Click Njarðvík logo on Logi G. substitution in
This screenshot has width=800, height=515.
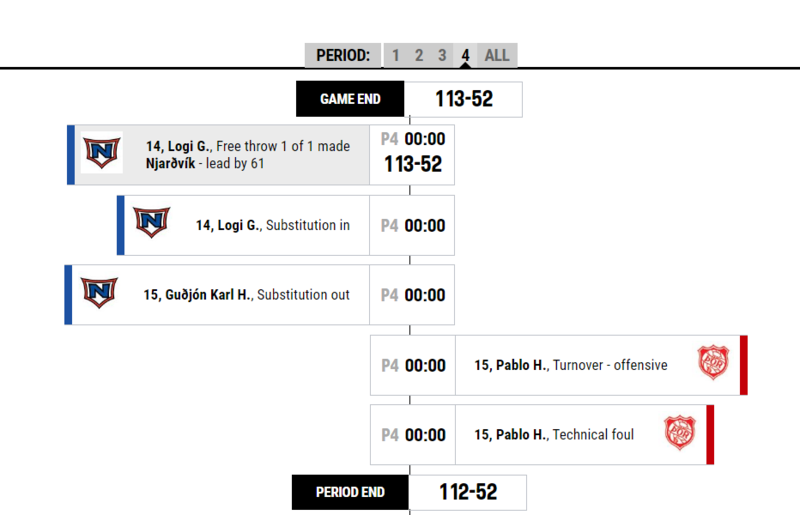(152, 222)
